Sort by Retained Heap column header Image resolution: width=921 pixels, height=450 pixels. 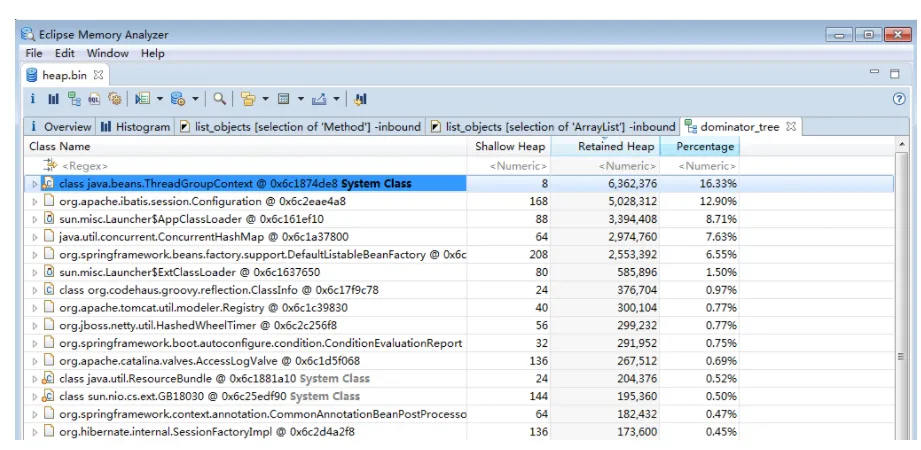click(x=605, y=146)
